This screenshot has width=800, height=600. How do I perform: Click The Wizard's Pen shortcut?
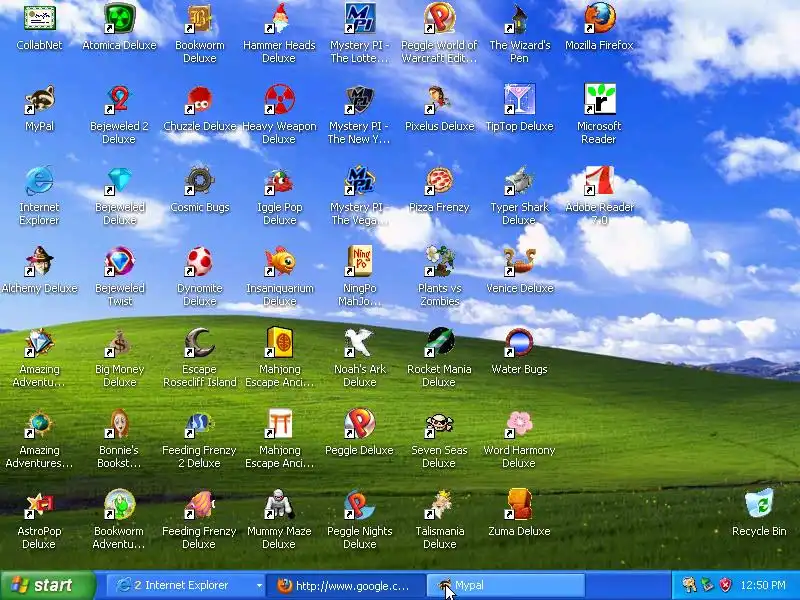tap(519, 18)
